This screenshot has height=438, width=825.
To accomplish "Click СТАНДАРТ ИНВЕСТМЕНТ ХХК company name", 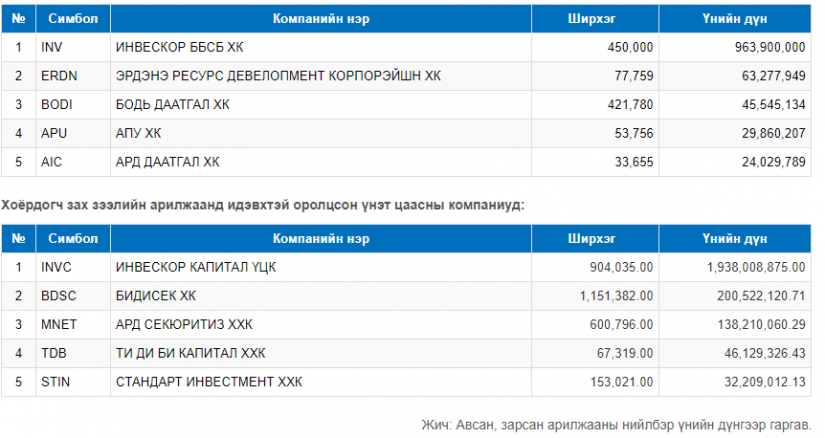I will pyautogui.click(x=209, y=382).
